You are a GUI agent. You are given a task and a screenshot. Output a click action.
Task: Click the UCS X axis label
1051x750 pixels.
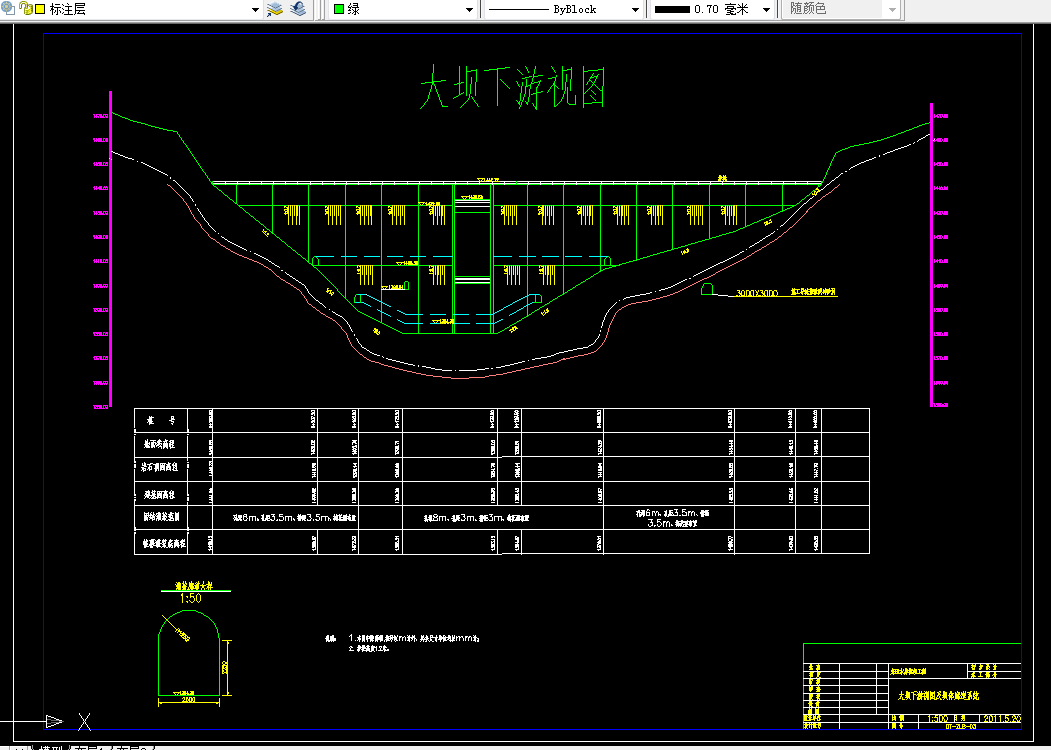pos(84,722)
